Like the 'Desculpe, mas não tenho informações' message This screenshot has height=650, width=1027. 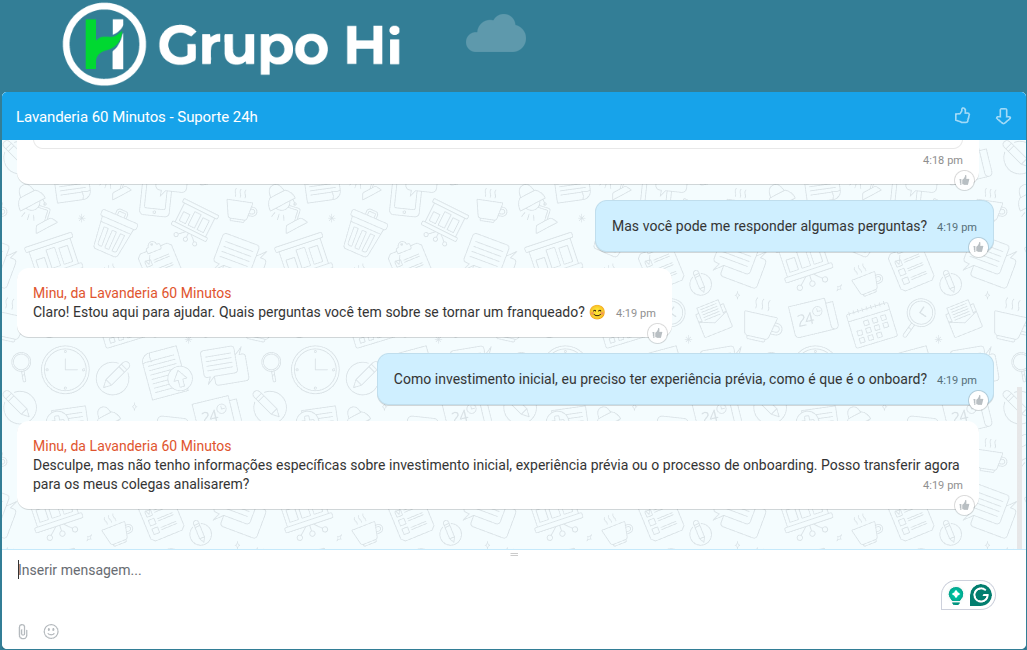pos(964,505)
